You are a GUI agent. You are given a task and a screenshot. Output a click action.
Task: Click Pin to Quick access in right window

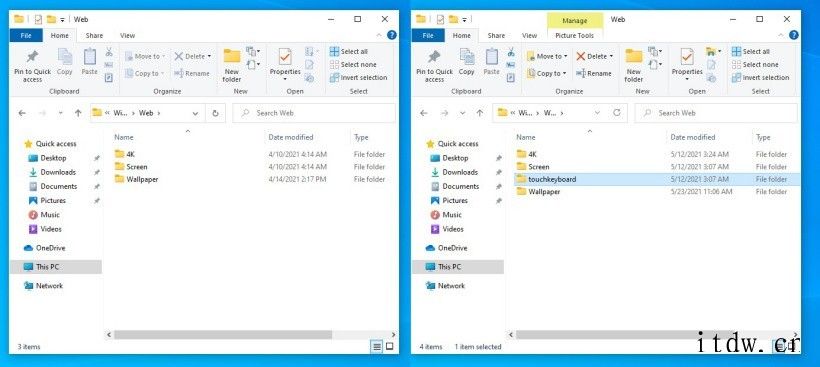click(x=434, y=66)
